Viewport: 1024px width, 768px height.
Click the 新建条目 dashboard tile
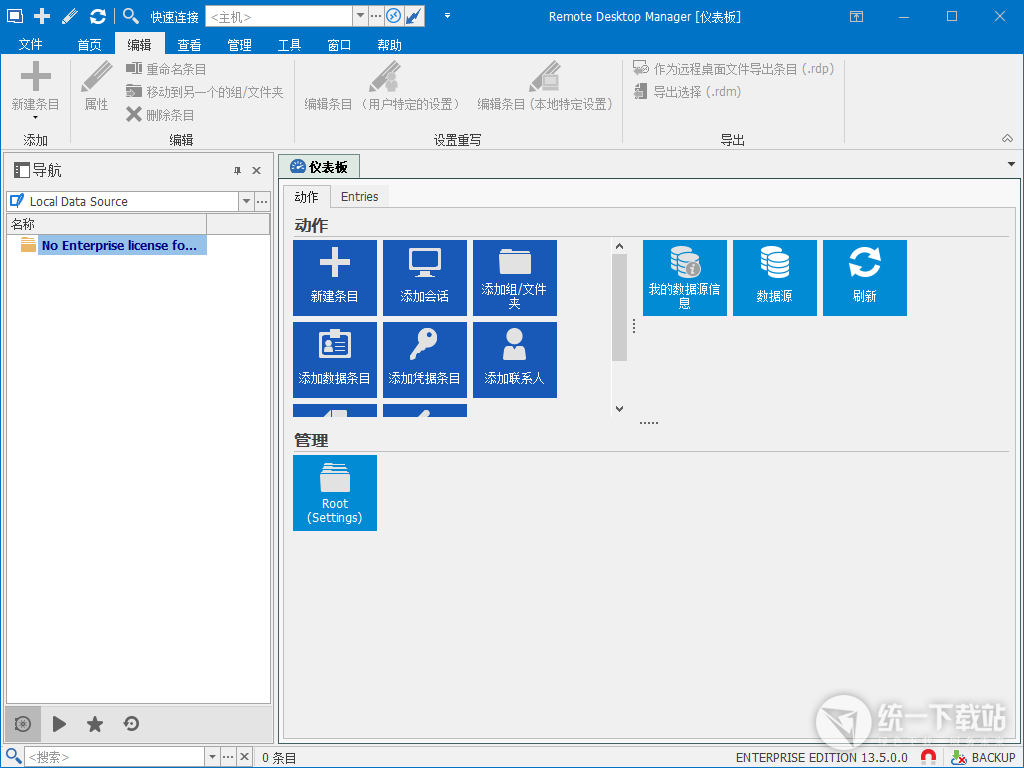(x=335, y=278)
